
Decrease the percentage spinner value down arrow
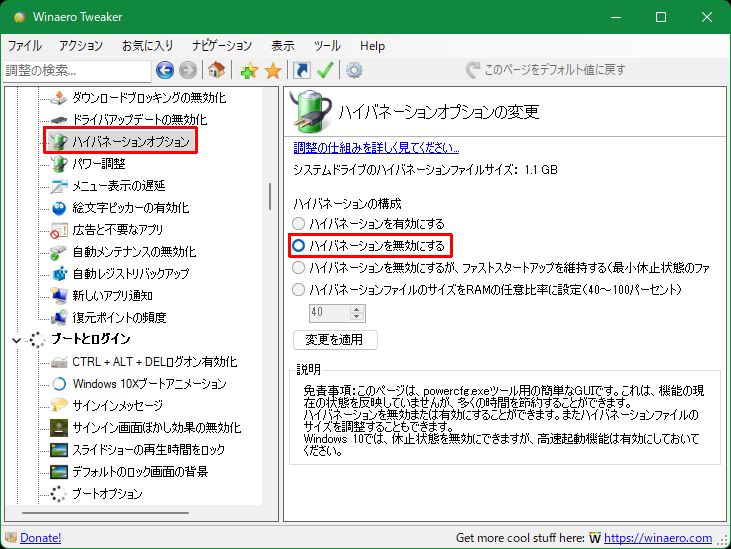tap(357, 316)
